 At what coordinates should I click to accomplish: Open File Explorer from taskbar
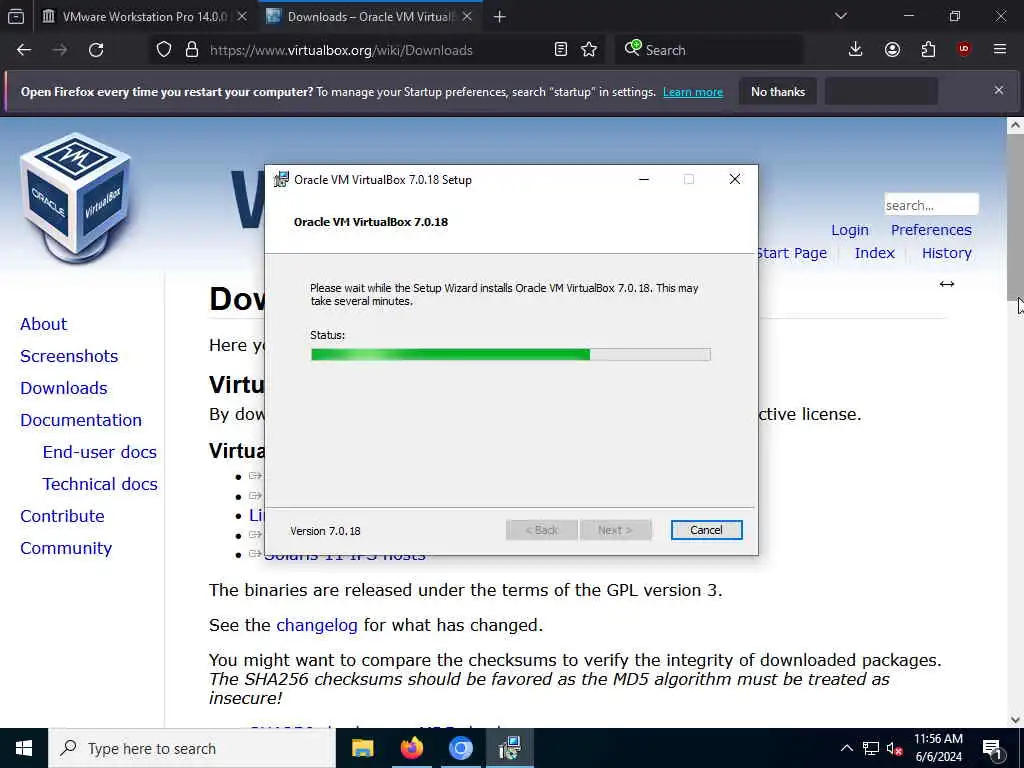[x=362, y=748]
